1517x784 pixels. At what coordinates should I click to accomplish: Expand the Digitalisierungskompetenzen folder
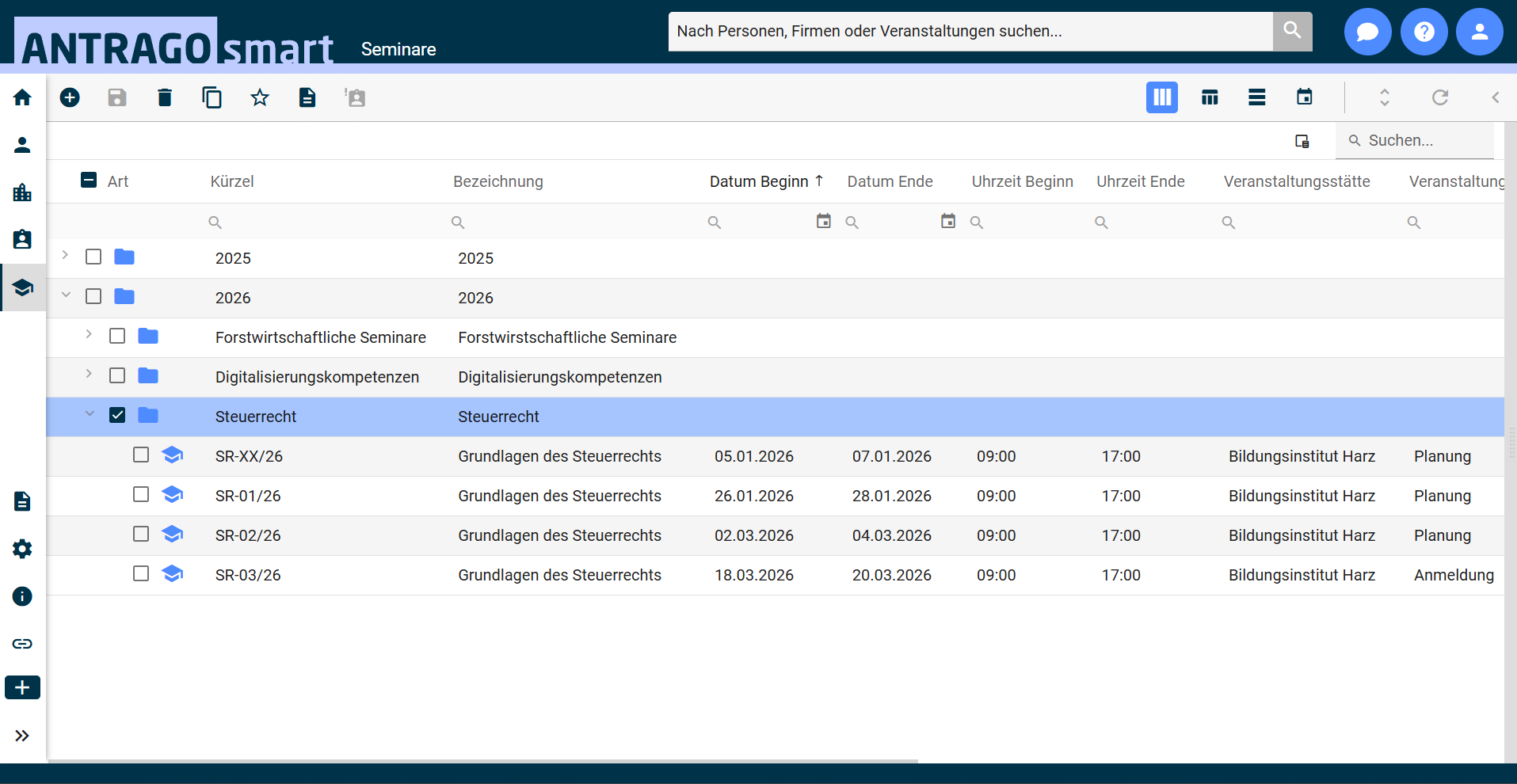(x=89, y=374)
